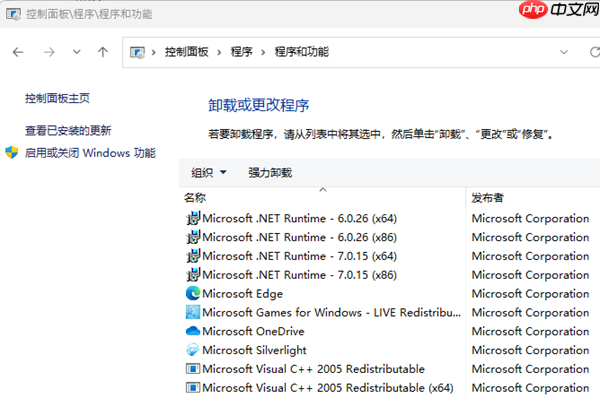The width and height of the screenshot is (600, 398).
Task: Select 控制面板 in the address breadcrumb
Action: [x=186, y=52]
